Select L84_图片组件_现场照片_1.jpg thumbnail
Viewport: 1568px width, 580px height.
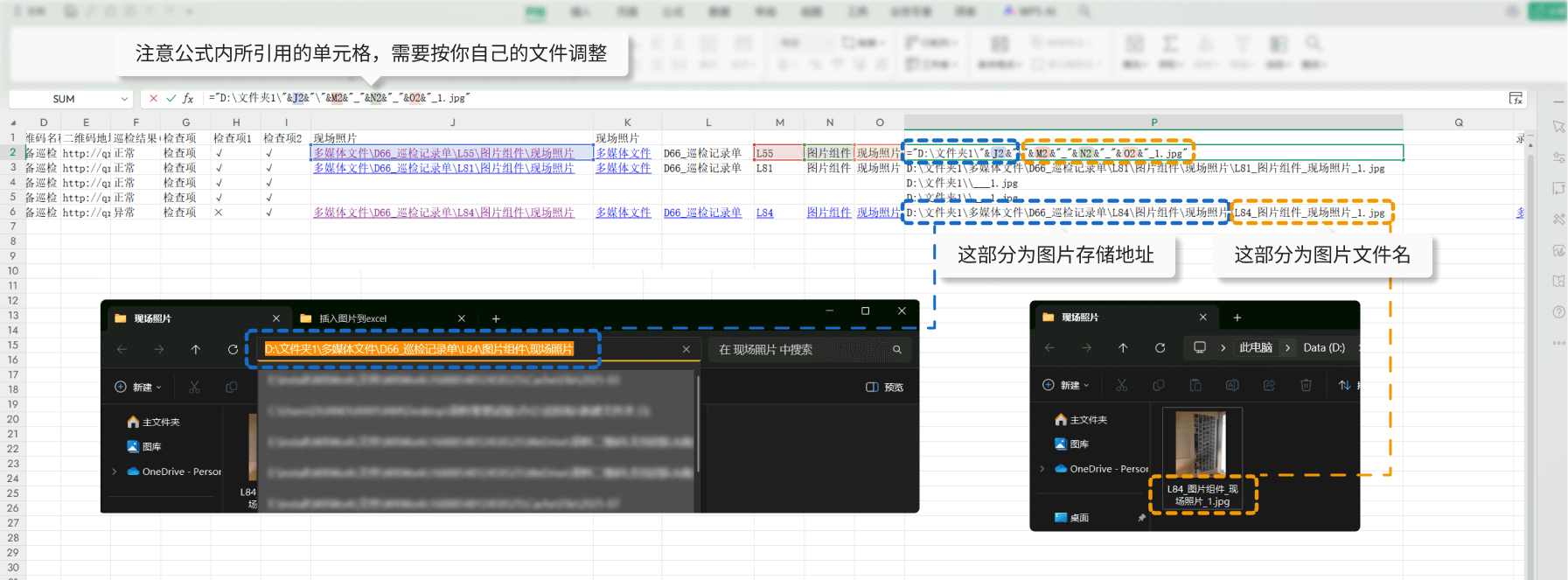point(1202,455)
